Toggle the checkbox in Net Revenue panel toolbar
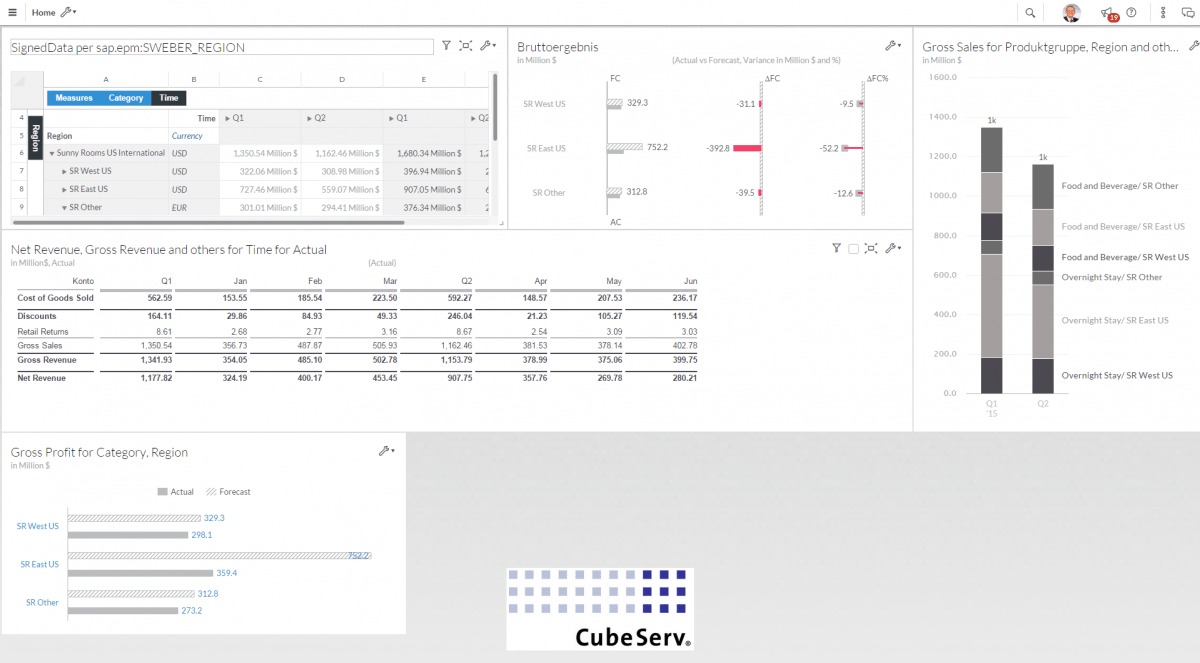This screenshot has height=663, width=1200. point(852,248)
